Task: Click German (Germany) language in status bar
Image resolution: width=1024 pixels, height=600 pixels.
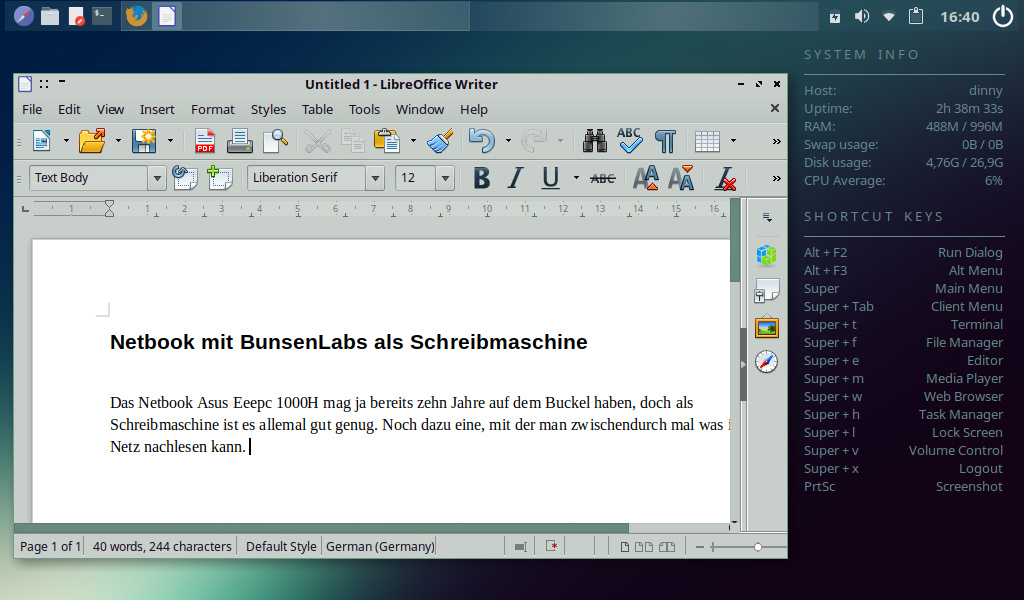Action: [380, 546]
